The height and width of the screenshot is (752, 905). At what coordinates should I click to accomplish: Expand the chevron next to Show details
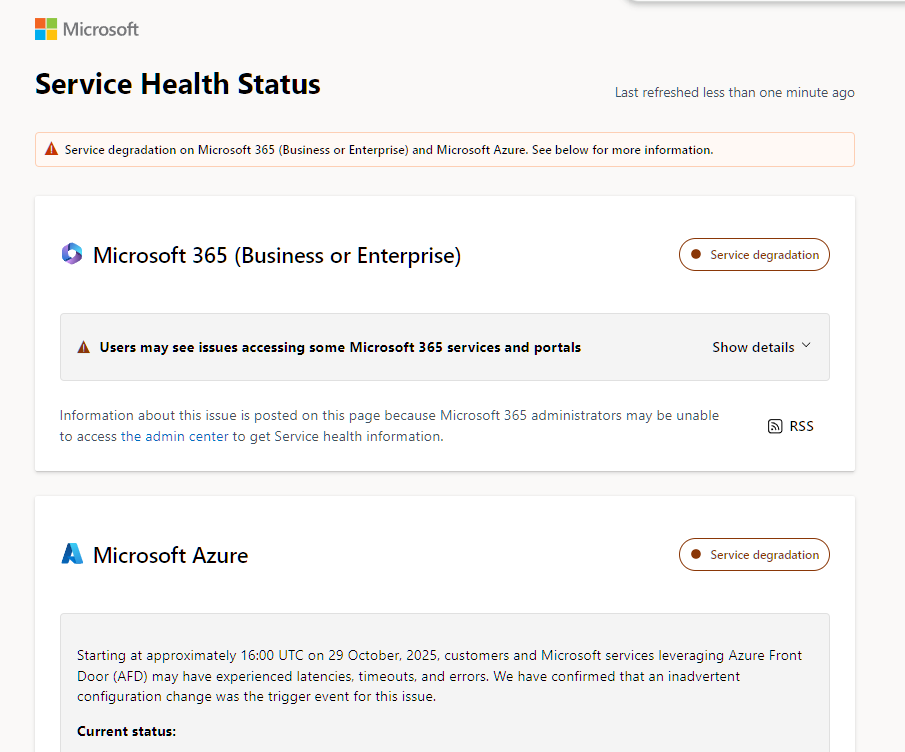click(806, 346)
